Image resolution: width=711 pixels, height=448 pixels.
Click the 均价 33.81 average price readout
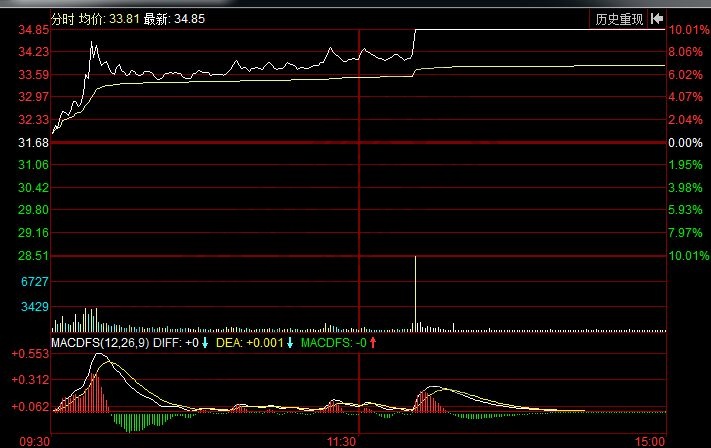113,19
